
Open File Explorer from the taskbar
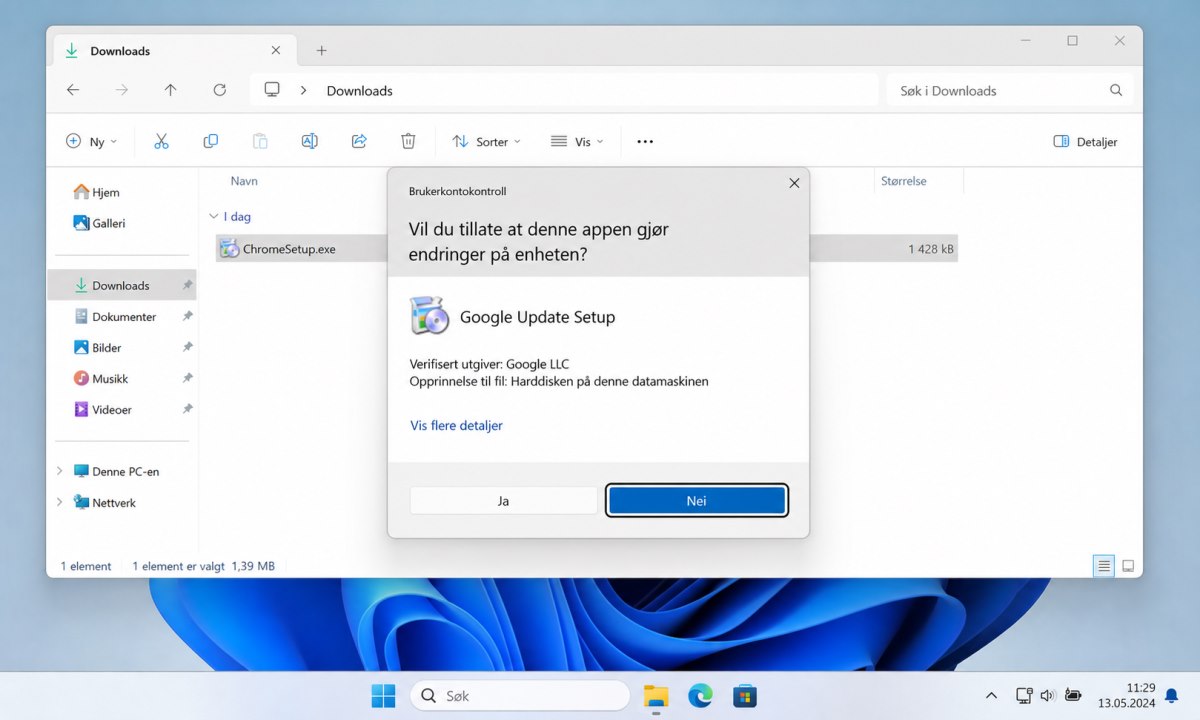(656, 695)
